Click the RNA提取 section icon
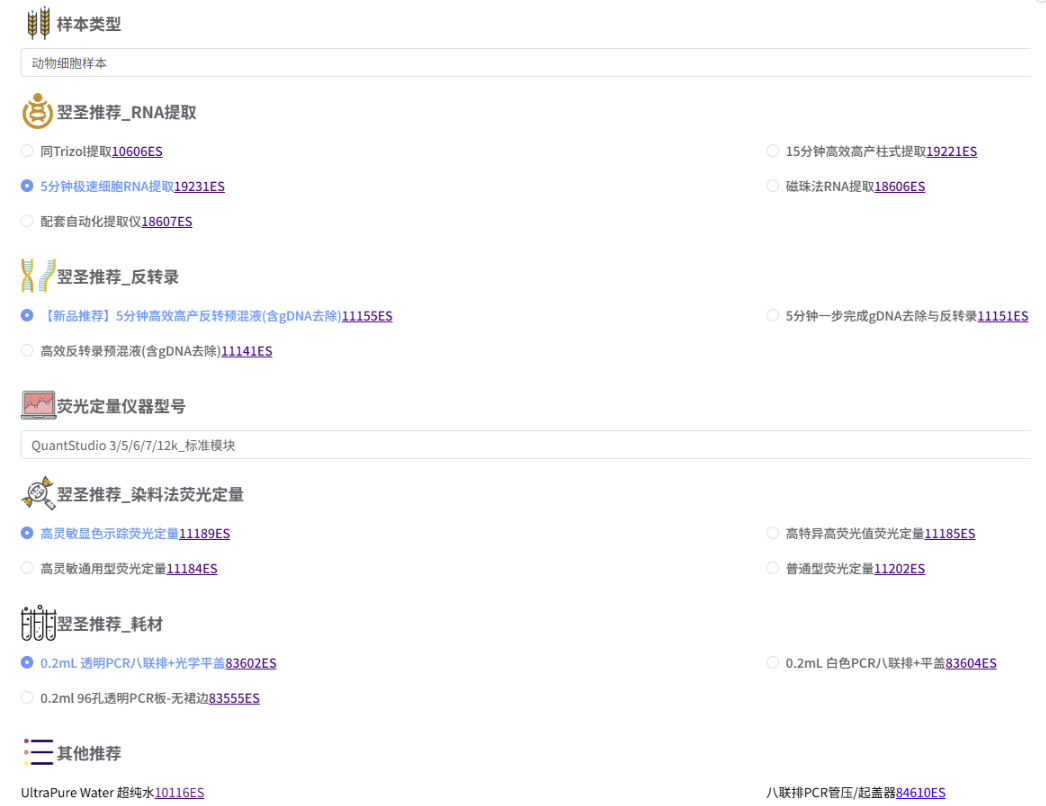This screenshot has height=806, width=1046. 37,111
